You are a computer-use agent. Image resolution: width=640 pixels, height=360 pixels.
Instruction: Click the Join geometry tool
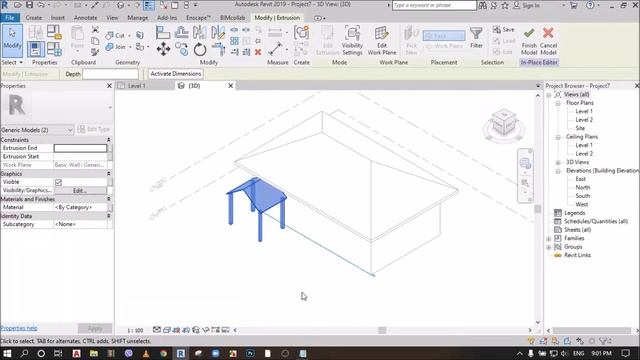(x=115, y=47)
